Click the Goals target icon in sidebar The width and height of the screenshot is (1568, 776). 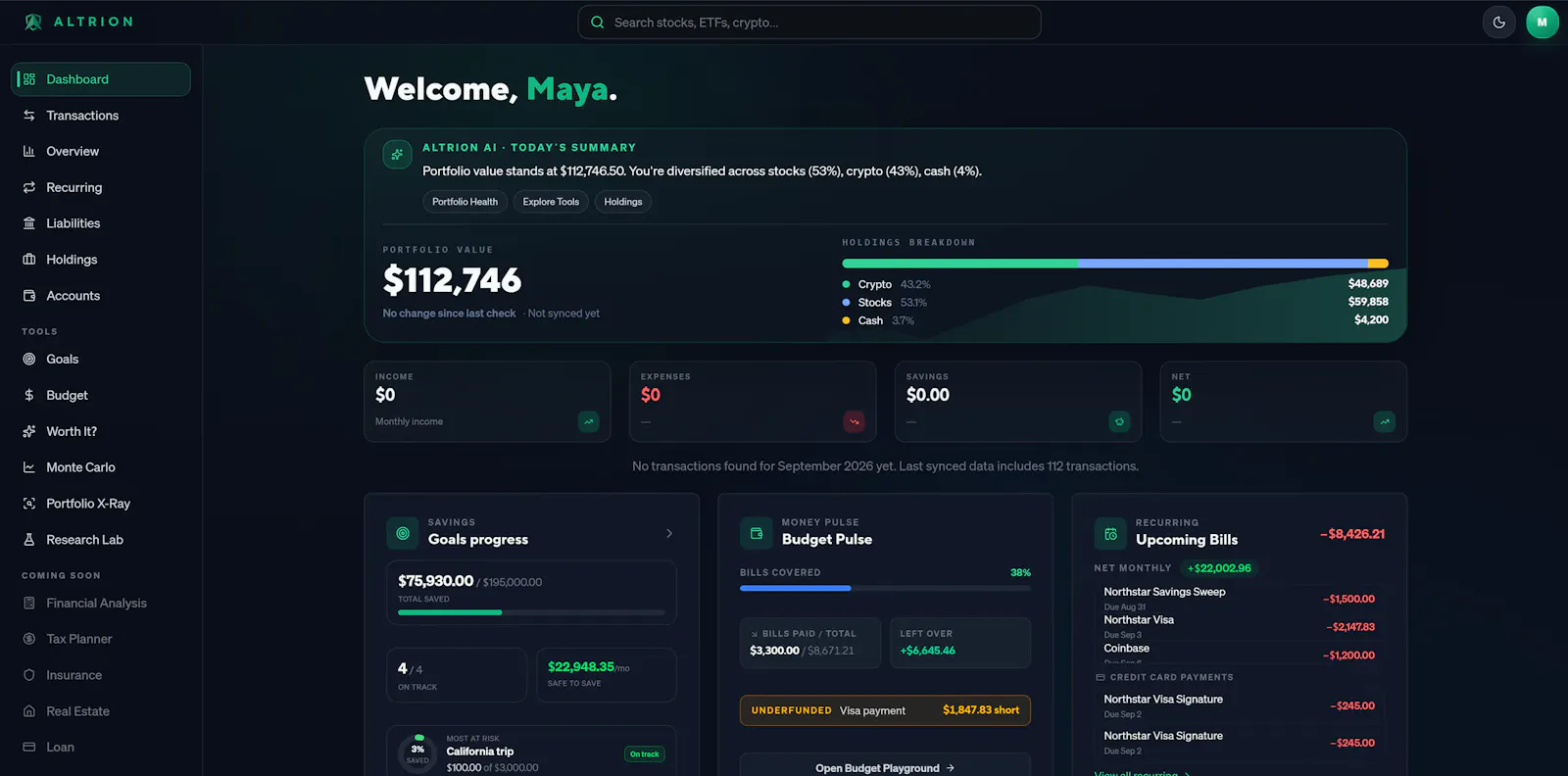29,360
